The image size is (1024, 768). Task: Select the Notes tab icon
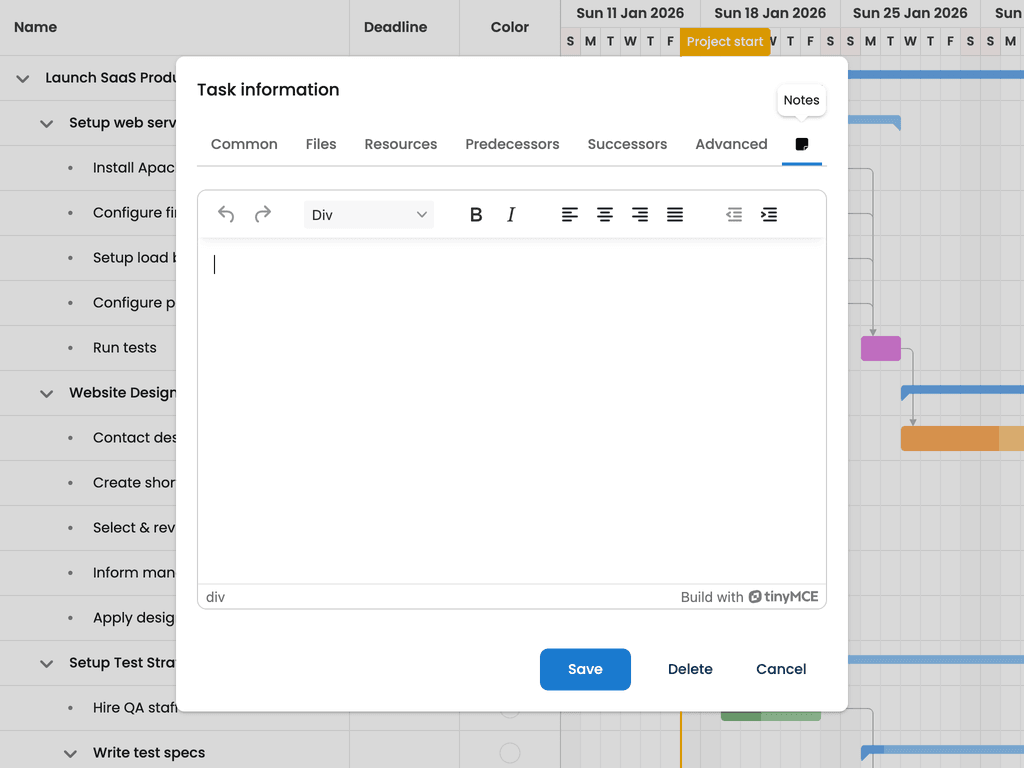(802, 144)
